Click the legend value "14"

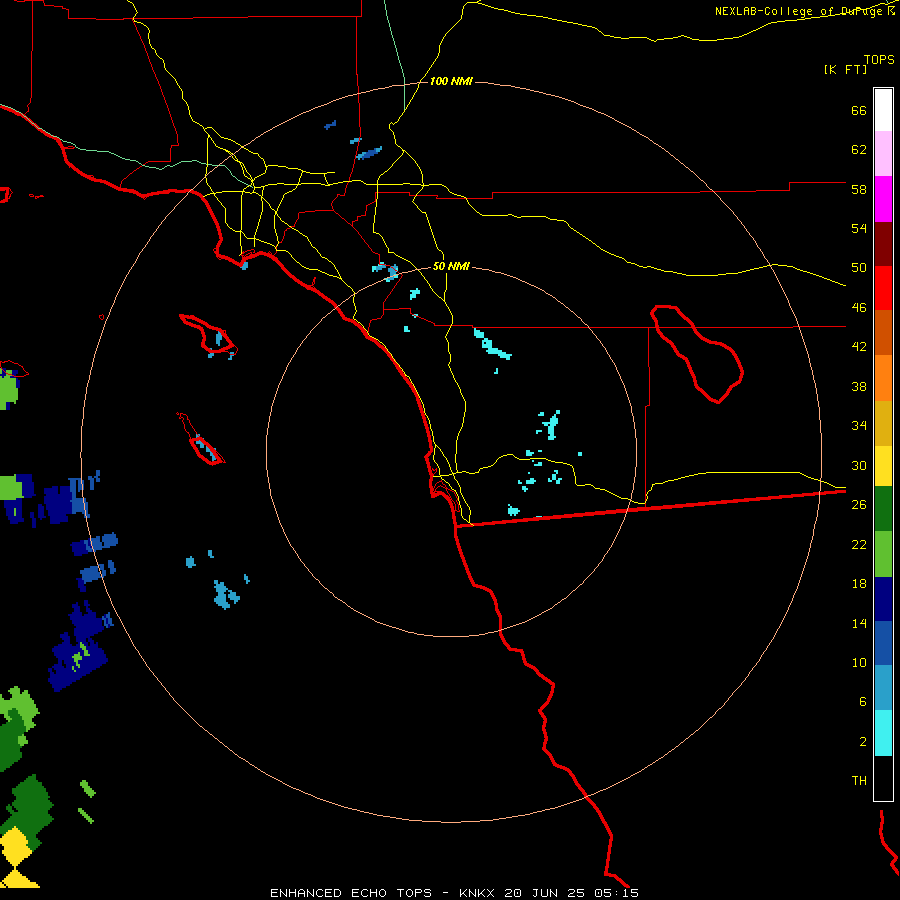859,623
